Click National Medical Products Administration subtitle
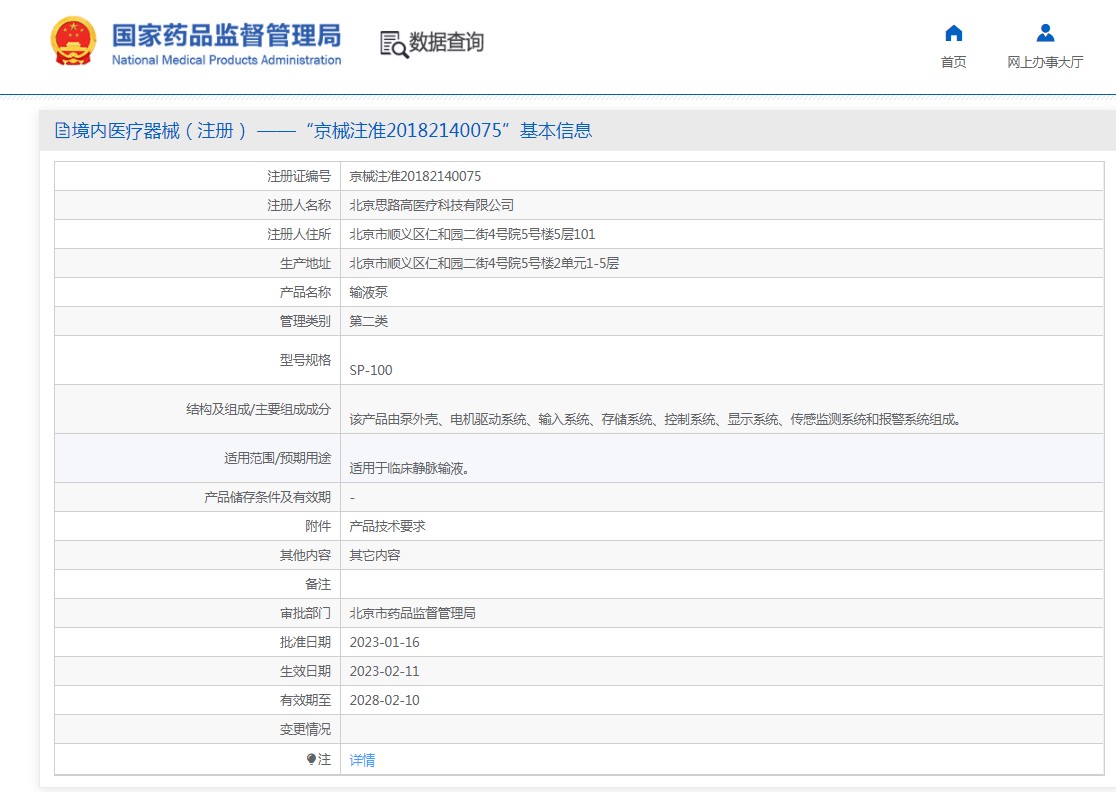The image size is (1116, 792). coord(226,60)
